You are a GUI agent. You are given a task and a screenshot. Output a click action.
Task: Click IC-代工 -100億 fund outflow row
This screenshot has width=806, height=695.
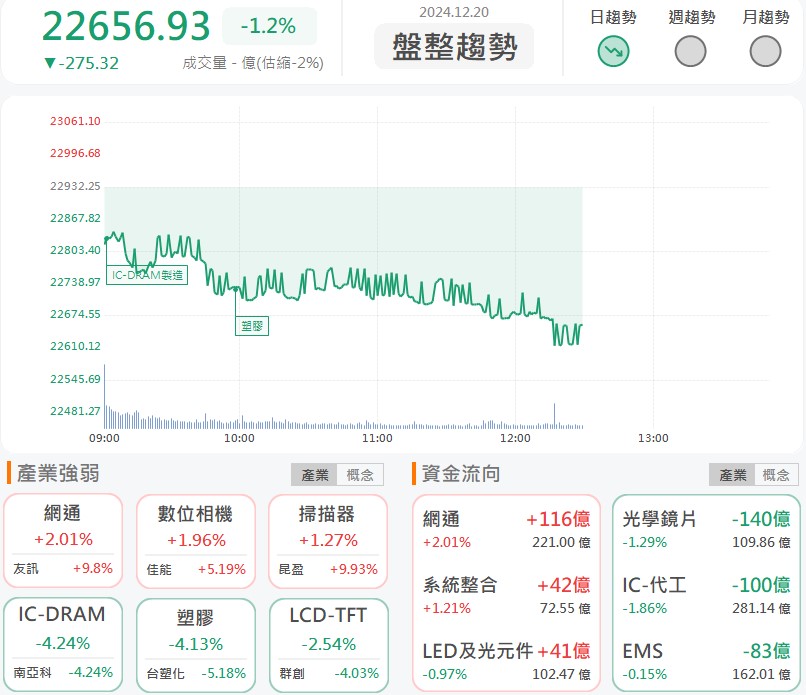(x=706, y=595)
